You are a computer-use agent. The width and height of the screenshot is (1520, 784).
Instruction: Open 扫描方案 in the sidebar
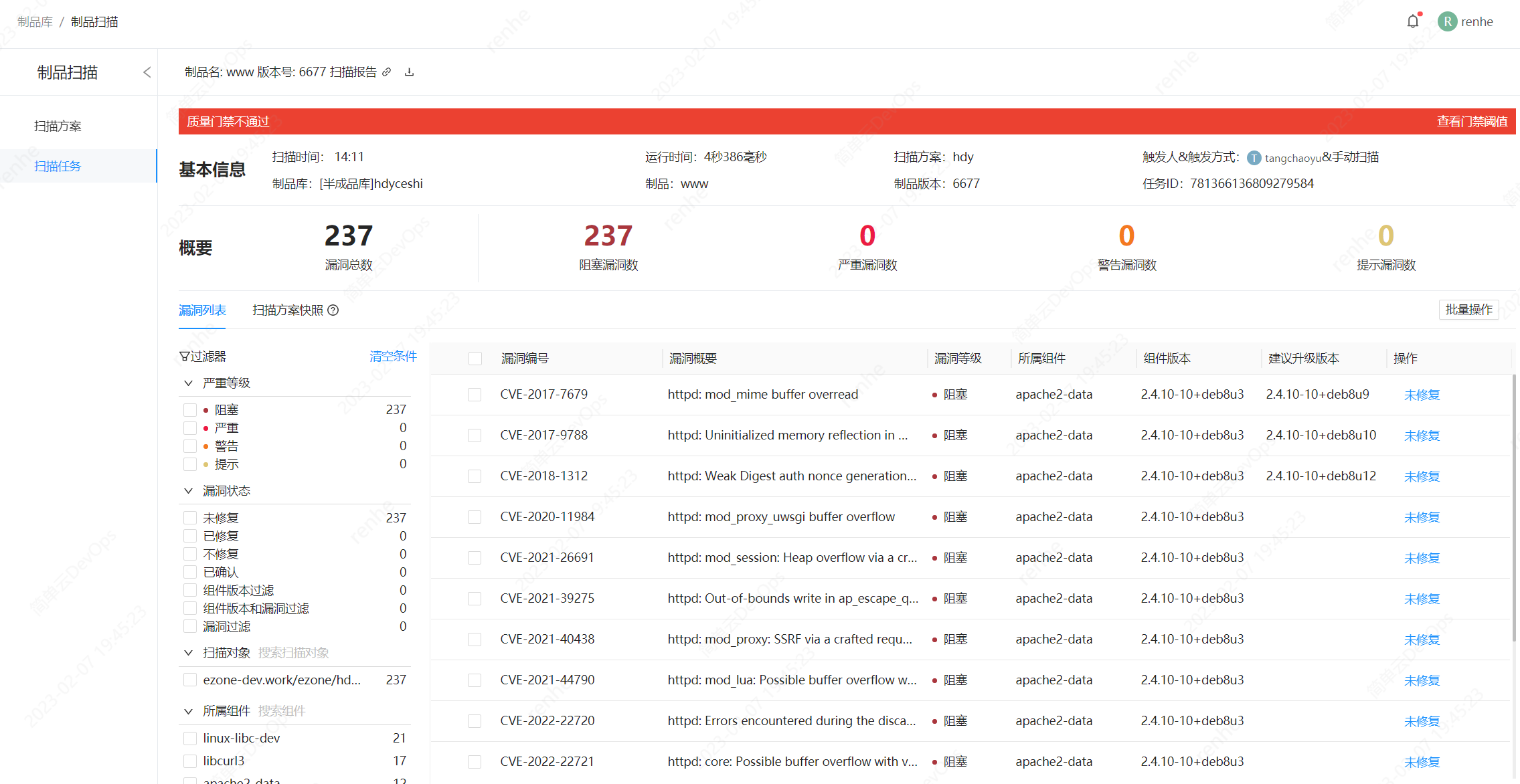[x=58, y=126]
